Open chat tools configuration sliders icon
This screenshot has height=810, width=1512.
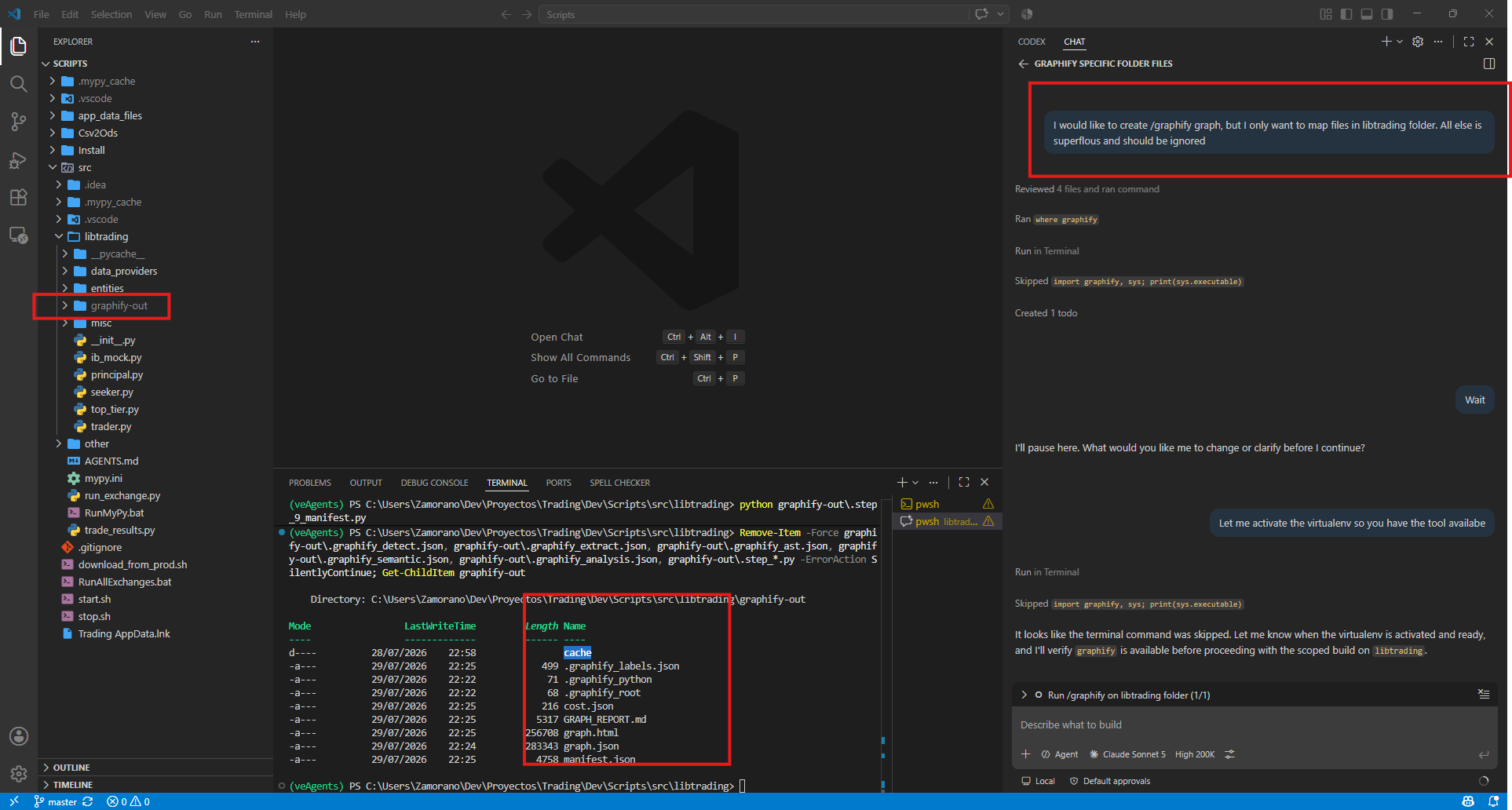[x=1230, y=754]
